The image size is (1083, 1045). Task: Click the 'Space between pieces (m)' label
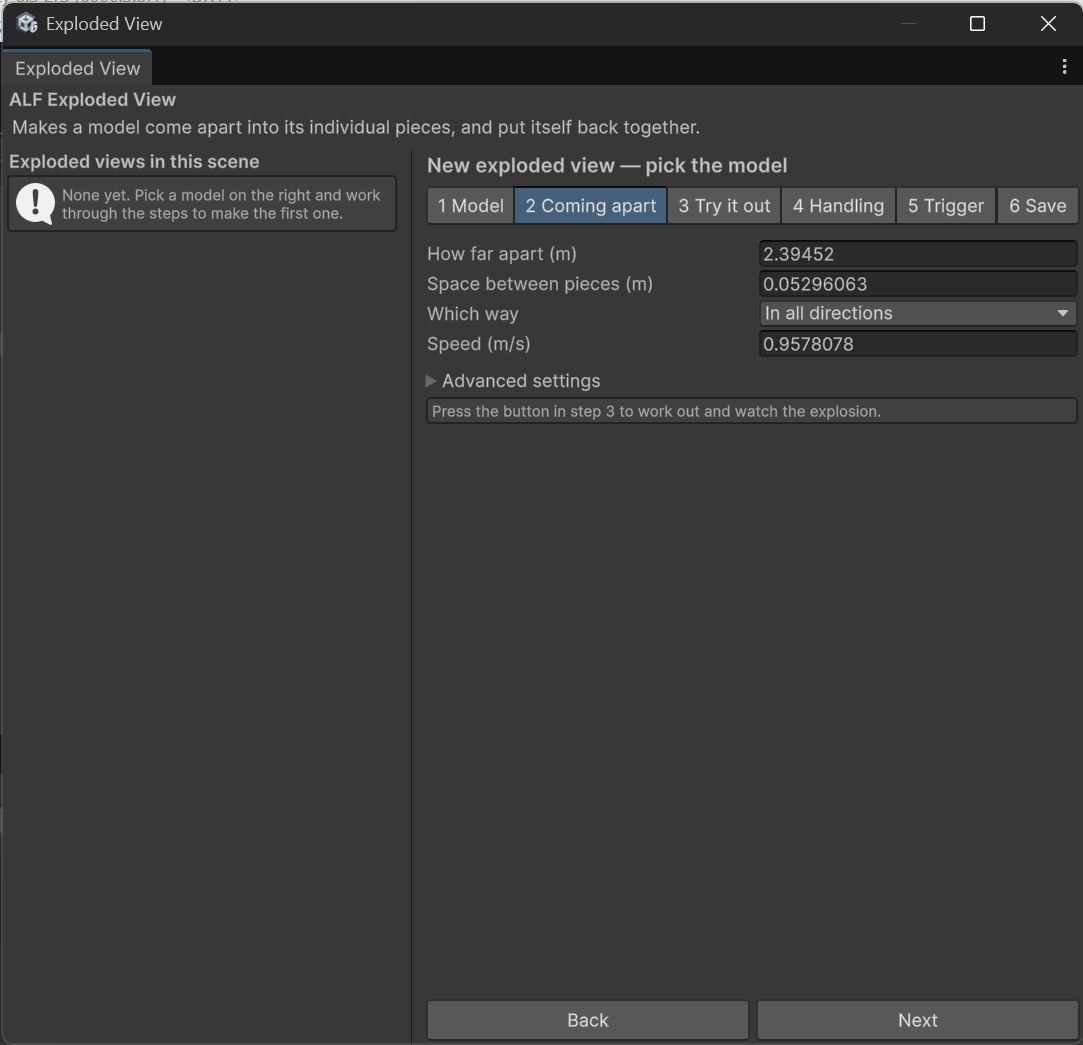pyautogui.click(x=539, y=284)
